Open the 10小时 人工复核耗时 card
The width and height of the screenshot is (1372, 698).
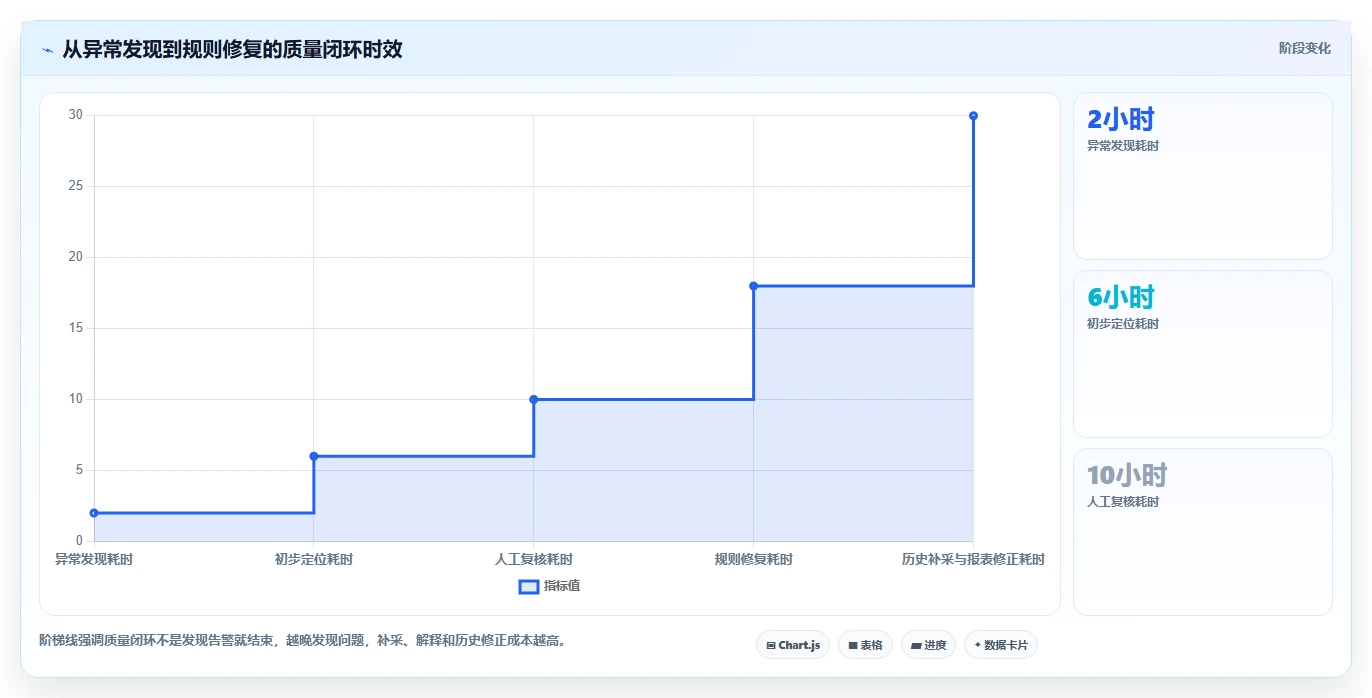click(x=1202, y=532)
